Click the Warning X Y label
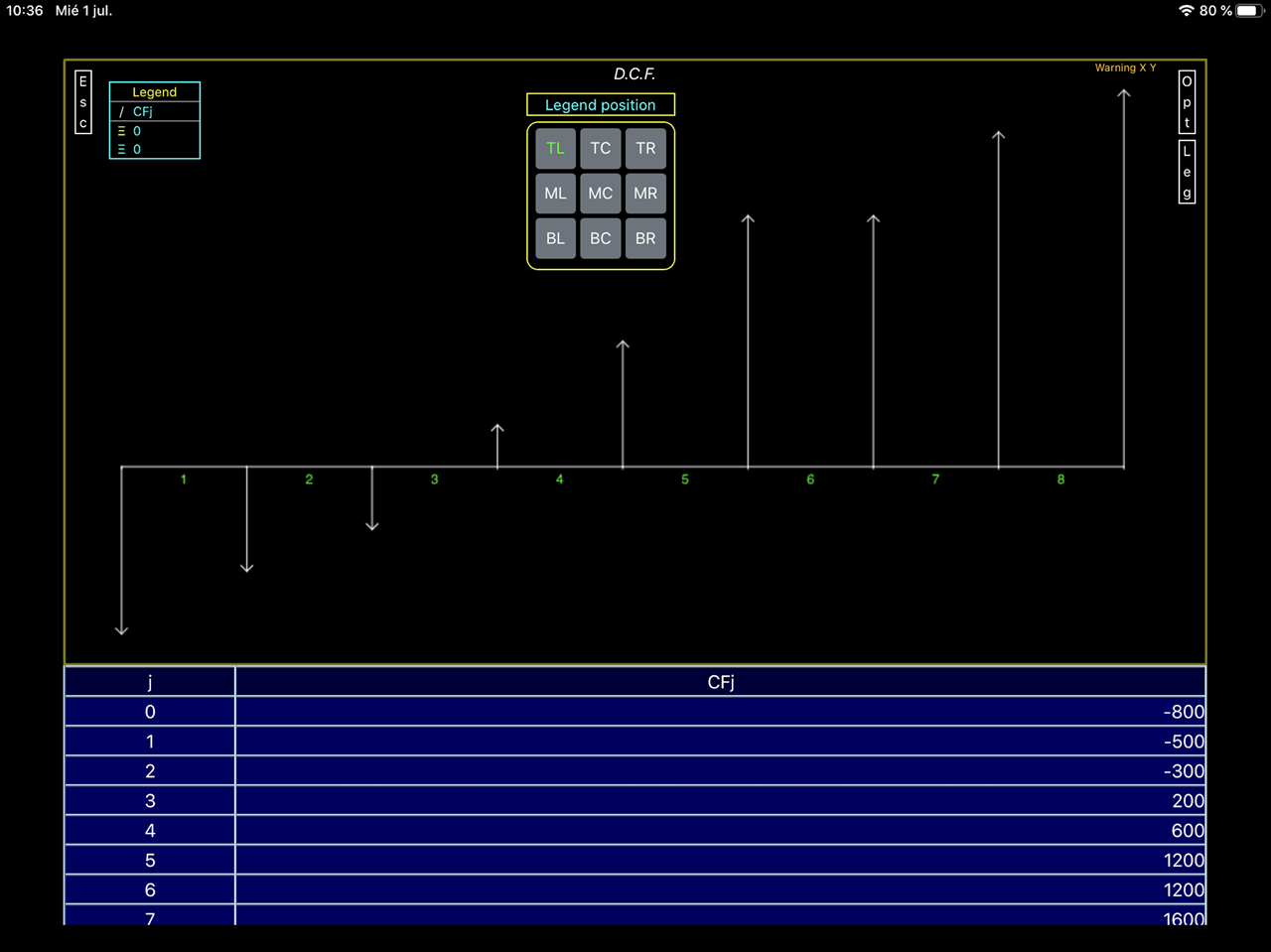 click(x=1125, y=68)
